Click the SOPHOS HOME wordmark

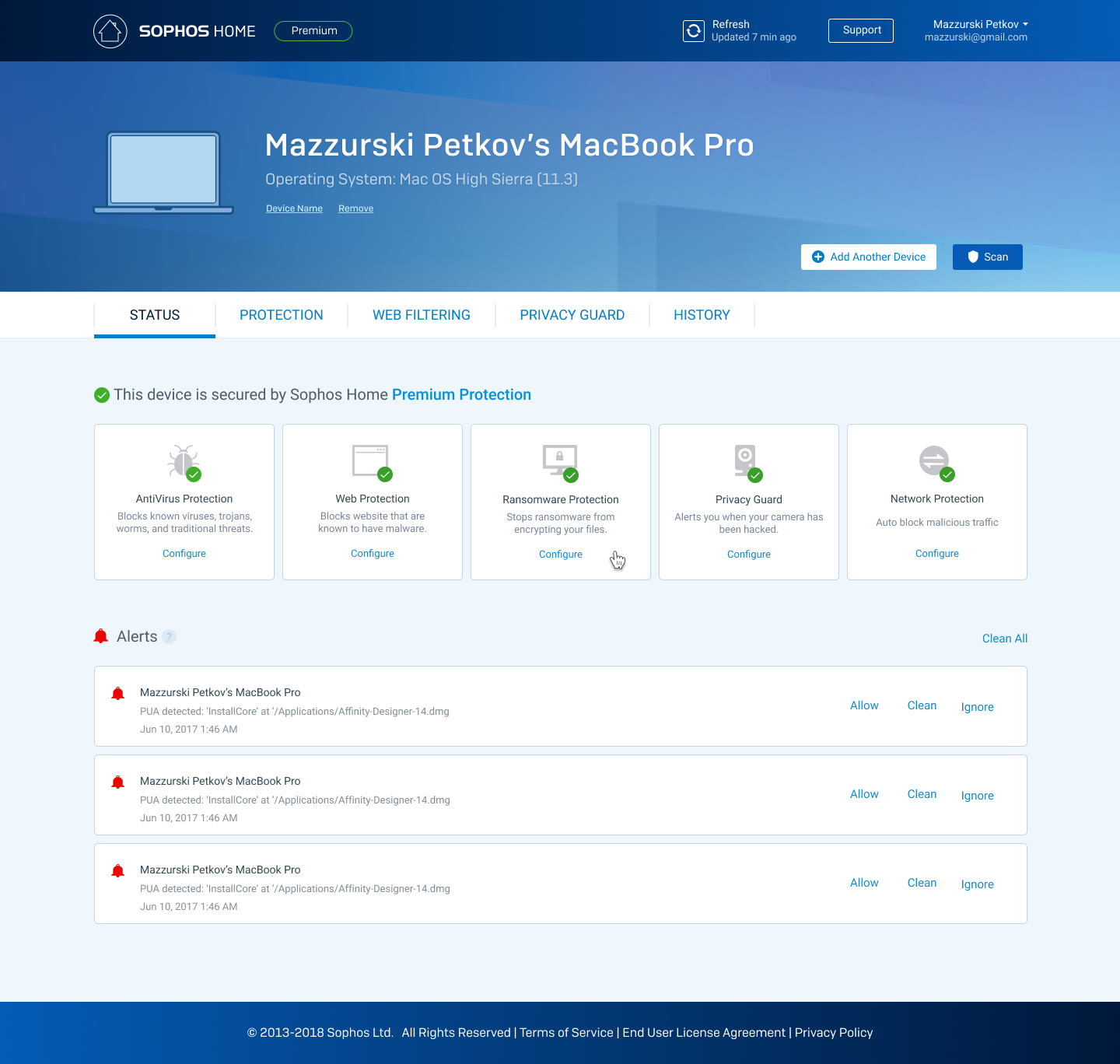[197, 31]
